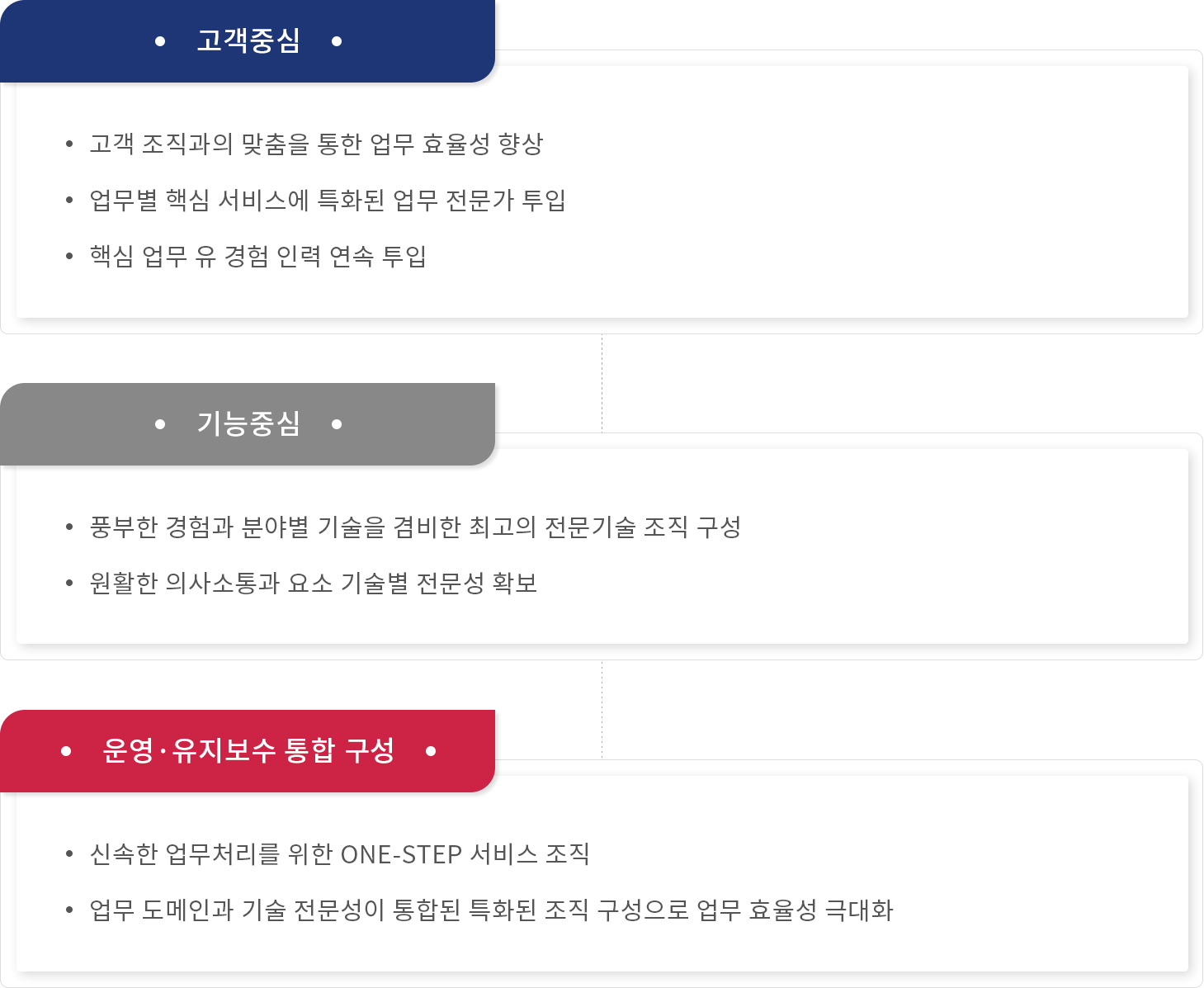This screenshot has width=1204, height=988.
Task: Click line 핵심 업무 유 경험 인력 연속 투입
Action: [257, 257]
